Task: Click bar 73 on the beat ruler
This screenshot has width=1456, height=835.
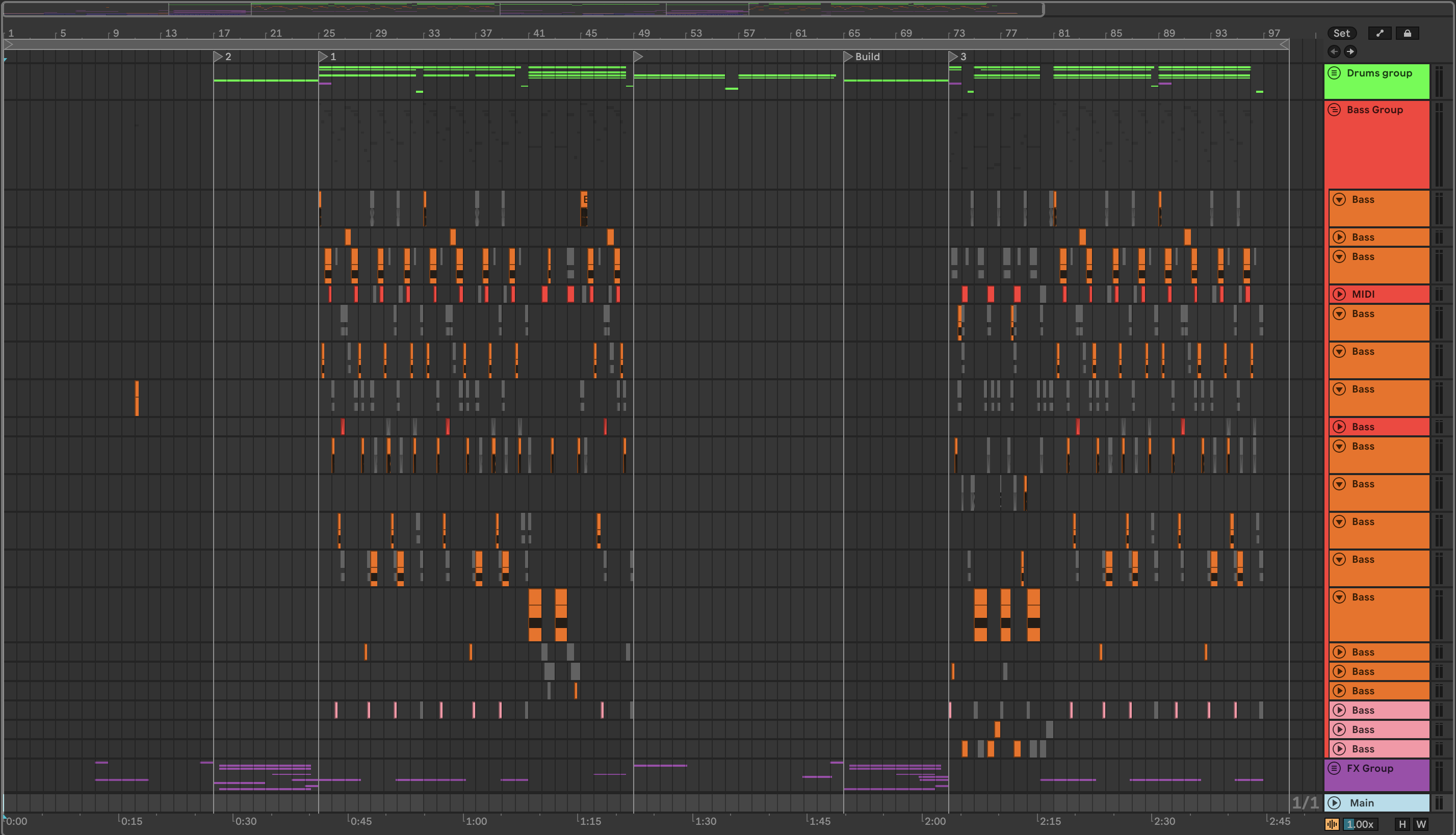Action: 959,33
